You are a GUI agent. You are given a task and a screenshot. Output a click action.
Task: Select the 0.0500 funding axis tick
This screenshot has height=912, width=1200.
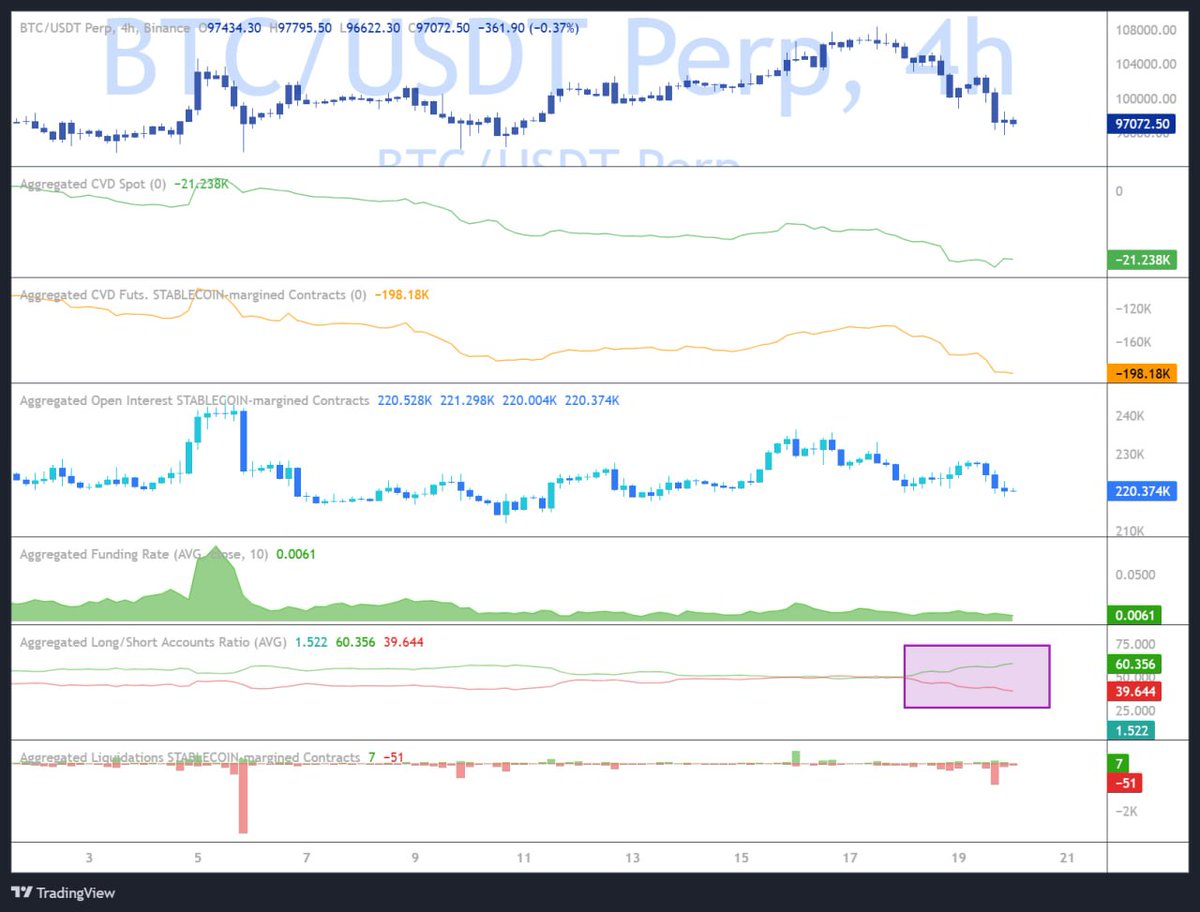pos(1136,574)
